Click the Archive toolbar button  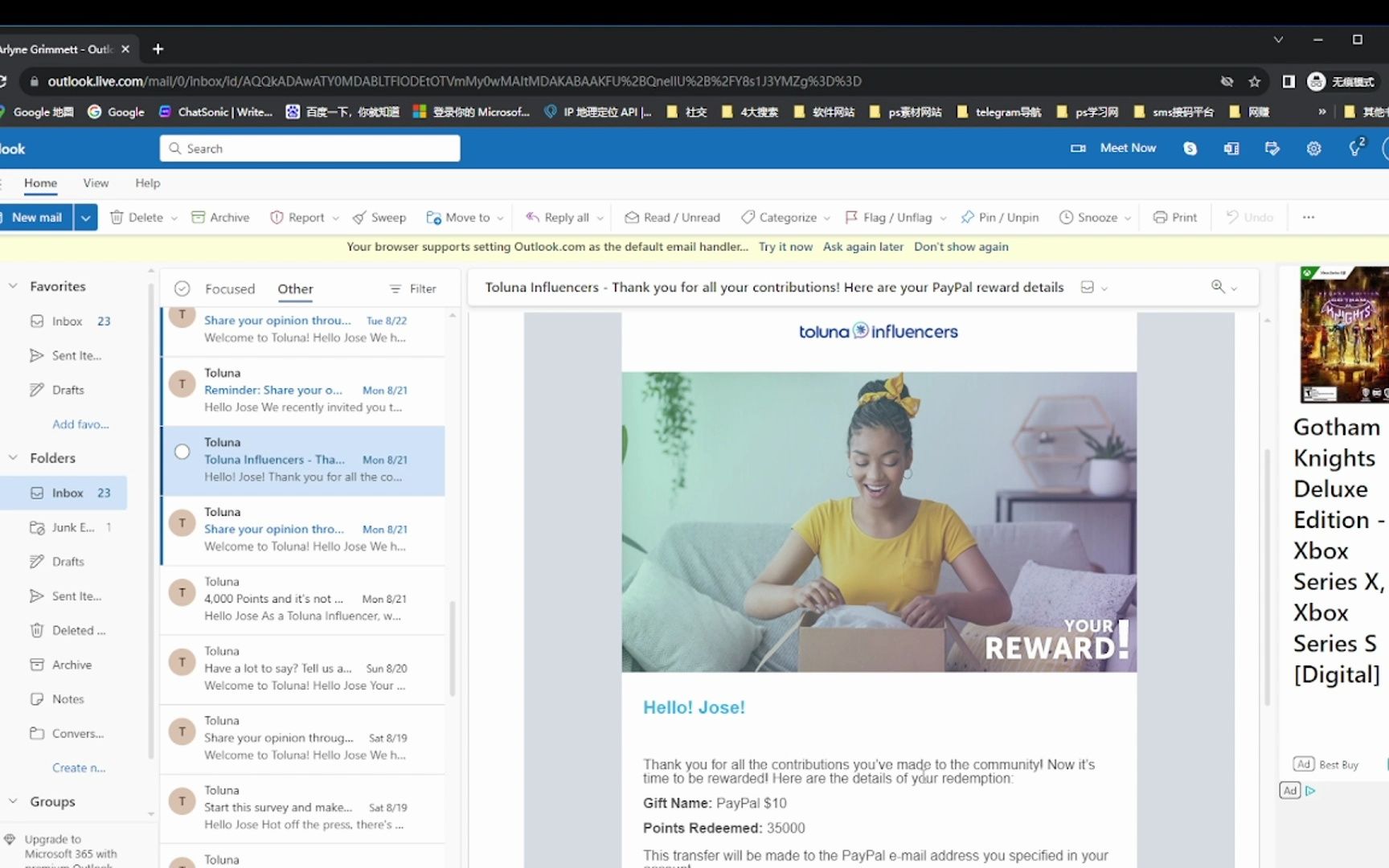[220, 217]
